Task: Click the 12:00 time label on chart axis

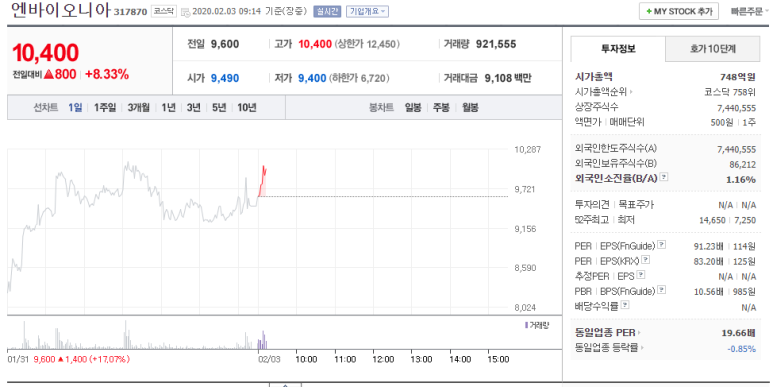Action: [383, 359]
